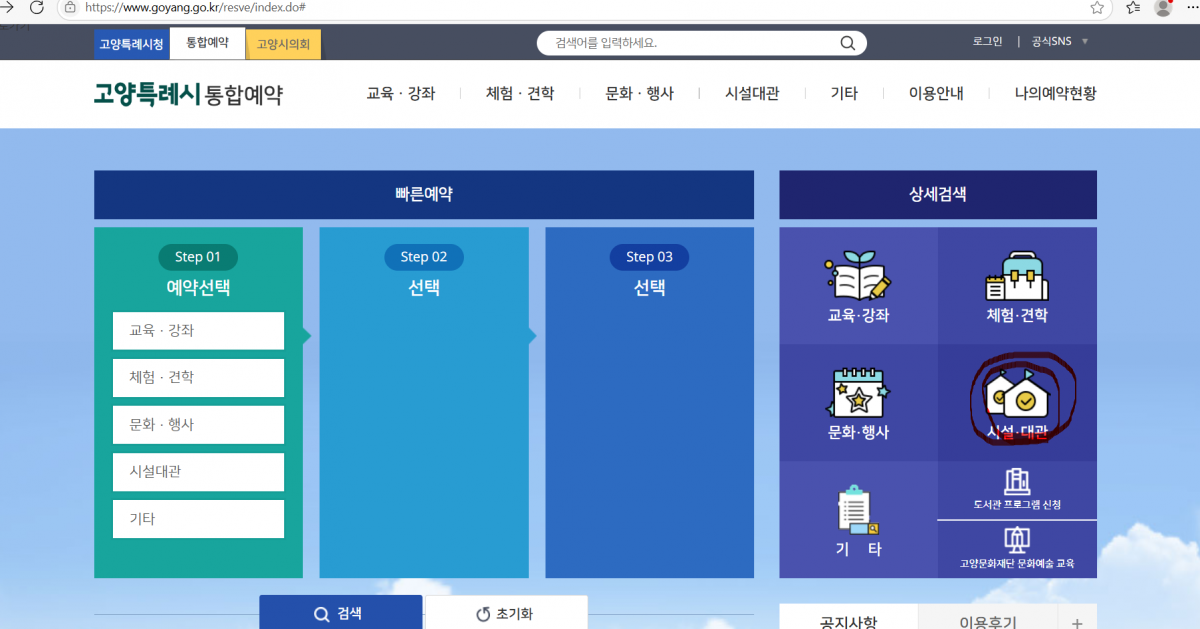Open the 고양문화재단 문화예술 교육 icon

tap(1017, 540)
